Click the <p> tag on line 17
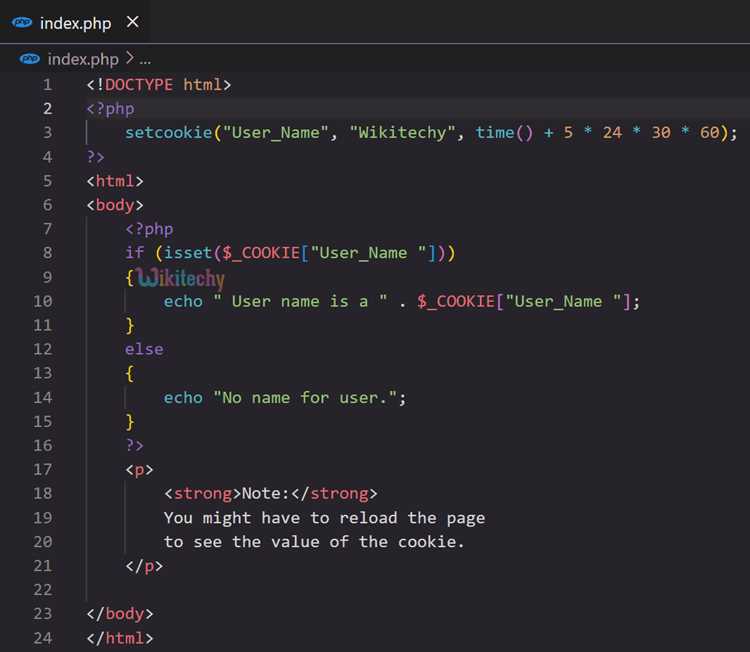This screenshot has height=652, width=750. (139, 470)
